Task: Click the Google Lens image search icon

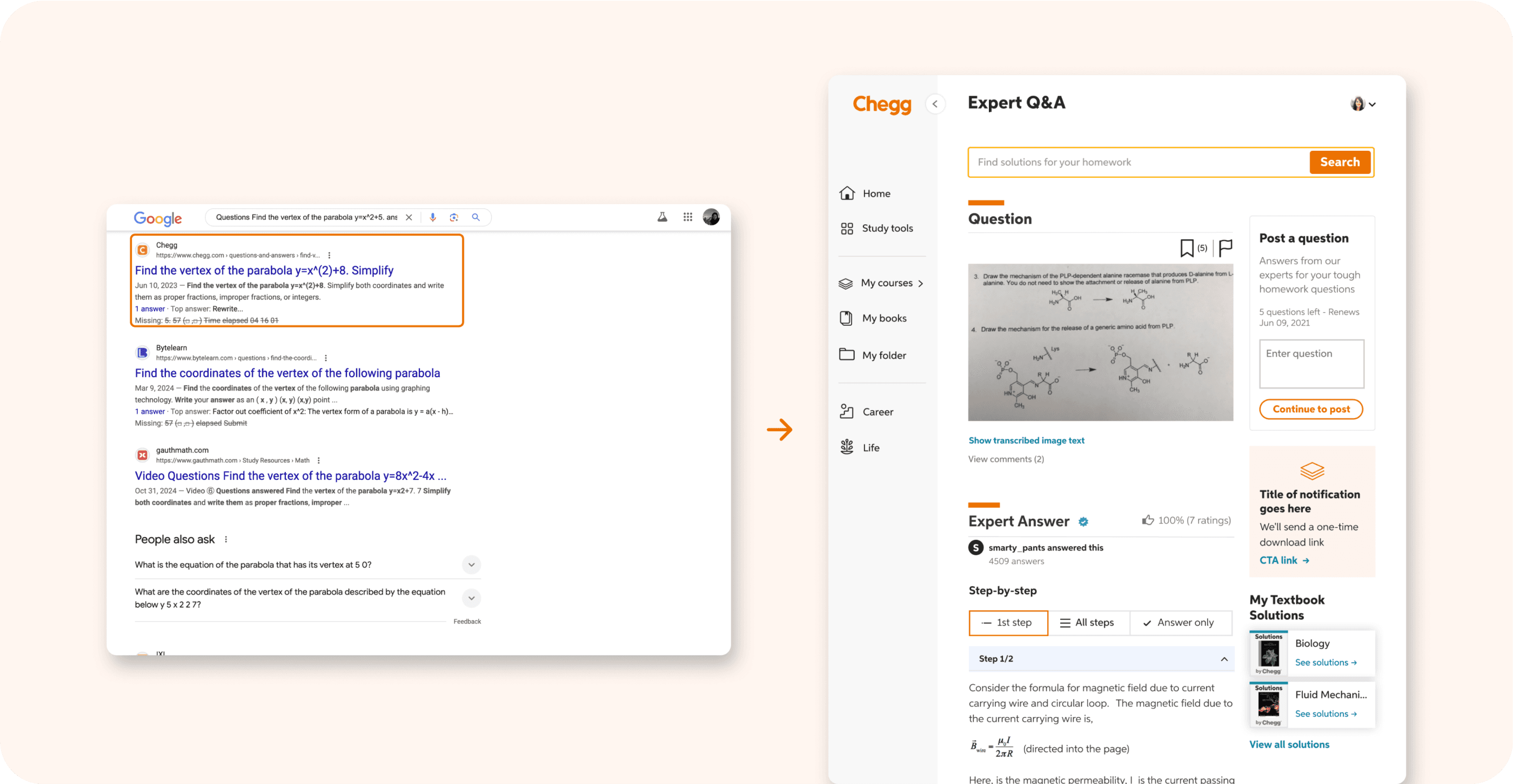Action: [x=454, y=217]
